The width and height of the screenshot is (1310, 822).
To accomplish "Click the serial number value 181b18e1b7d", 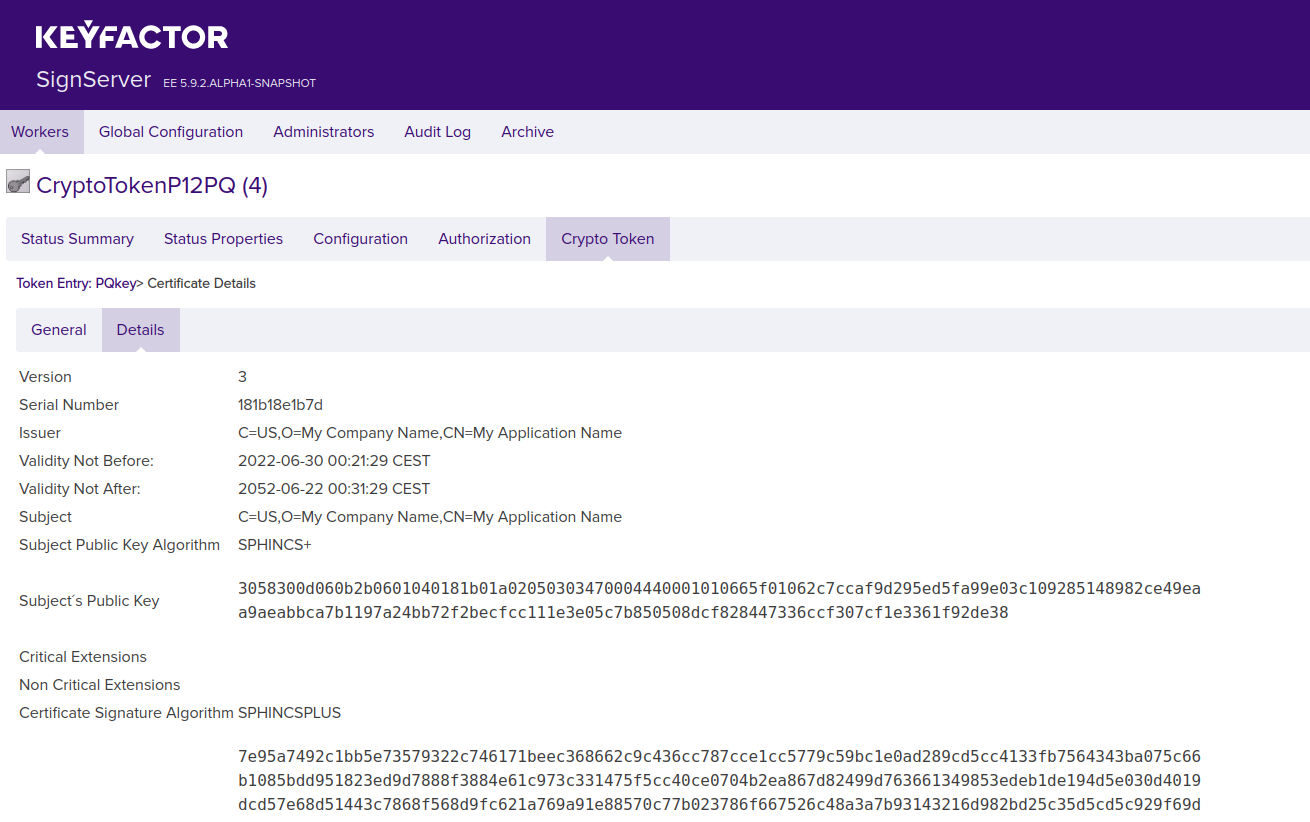I will click(x=280, y=405).
